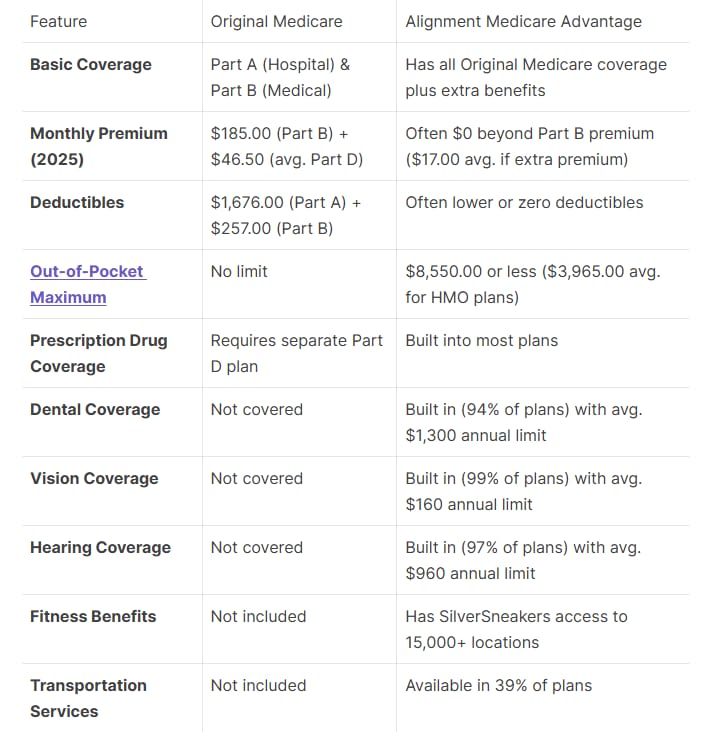721x732 pixels.
Task: Click the Deductibles row label
Action: (77, 202)
